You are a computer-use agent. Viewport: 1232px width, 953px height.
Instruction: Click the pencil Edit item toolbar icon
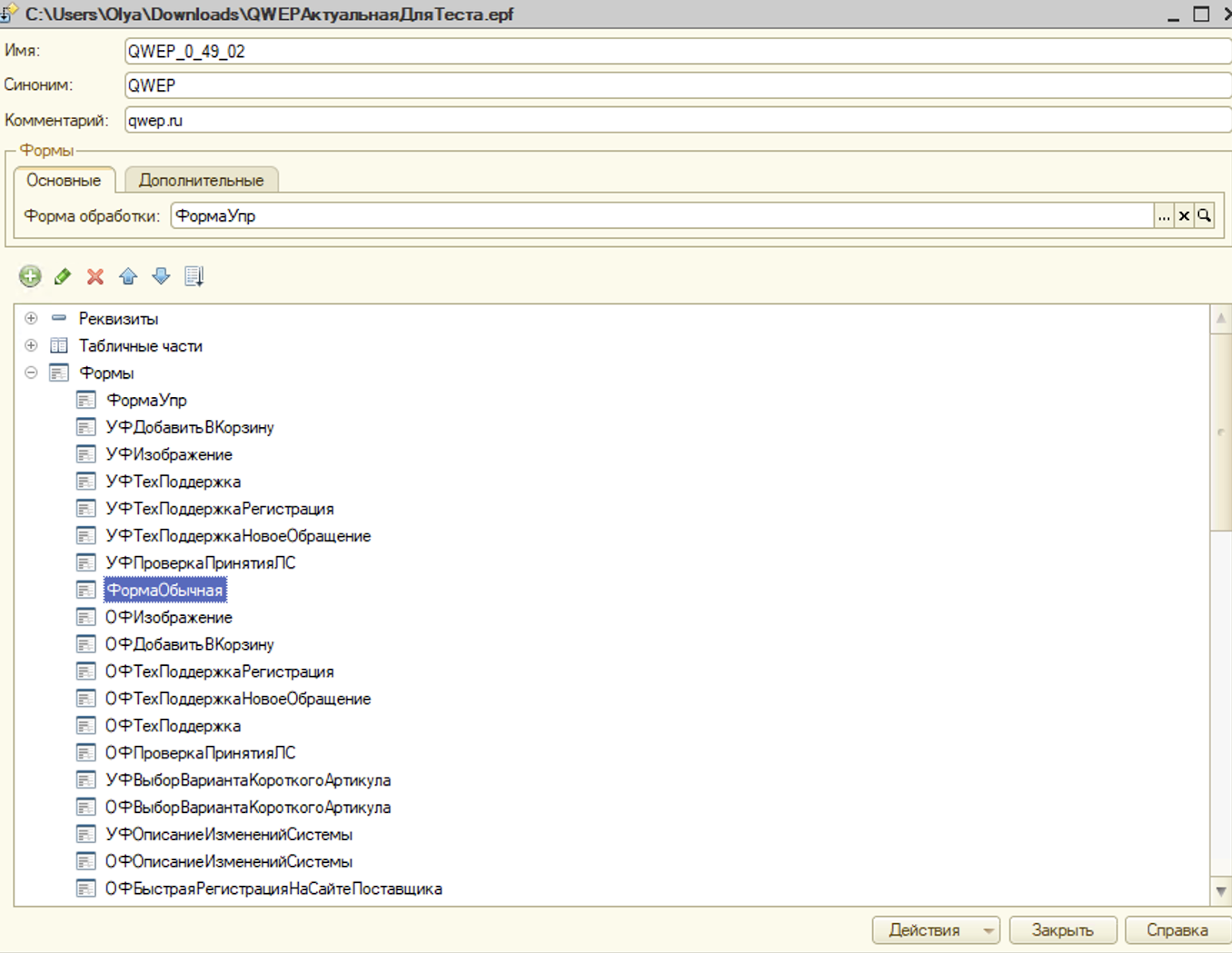point(62,276)
